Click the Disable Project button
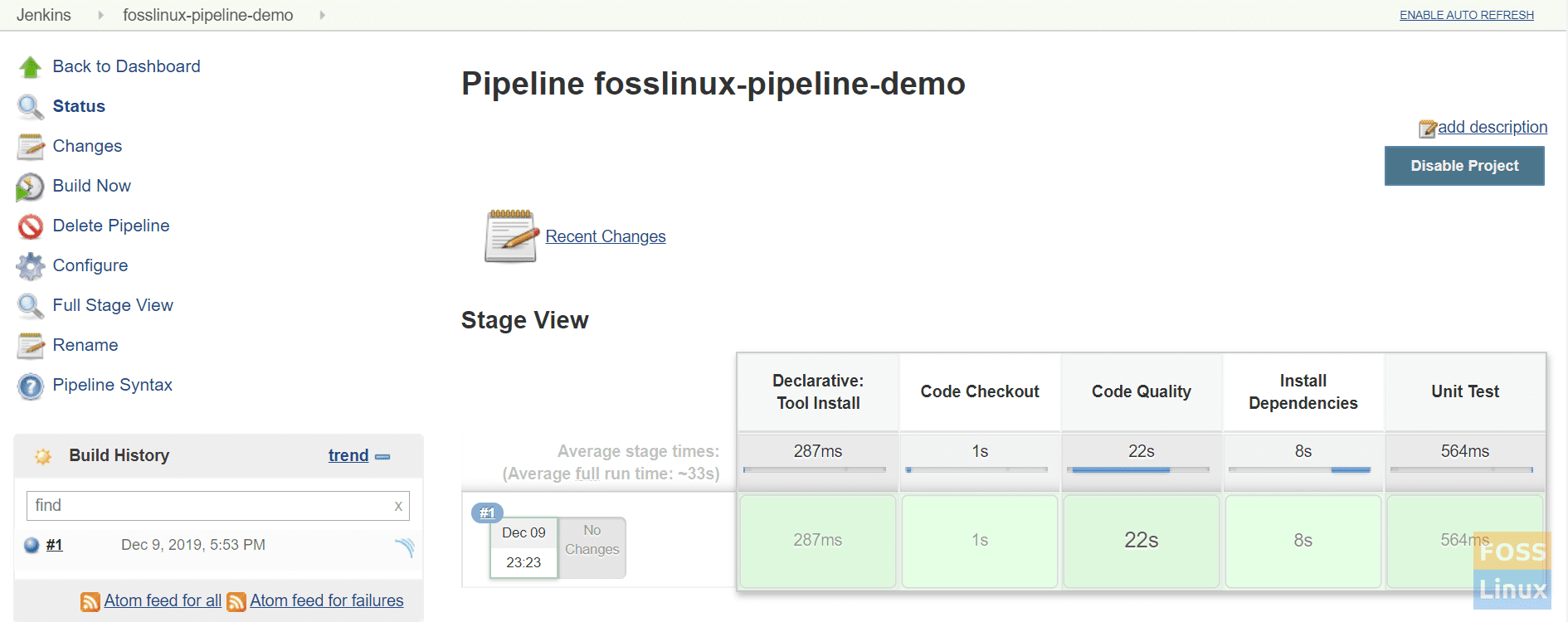Screen dimensions: 1568x622 (1464, 166)
